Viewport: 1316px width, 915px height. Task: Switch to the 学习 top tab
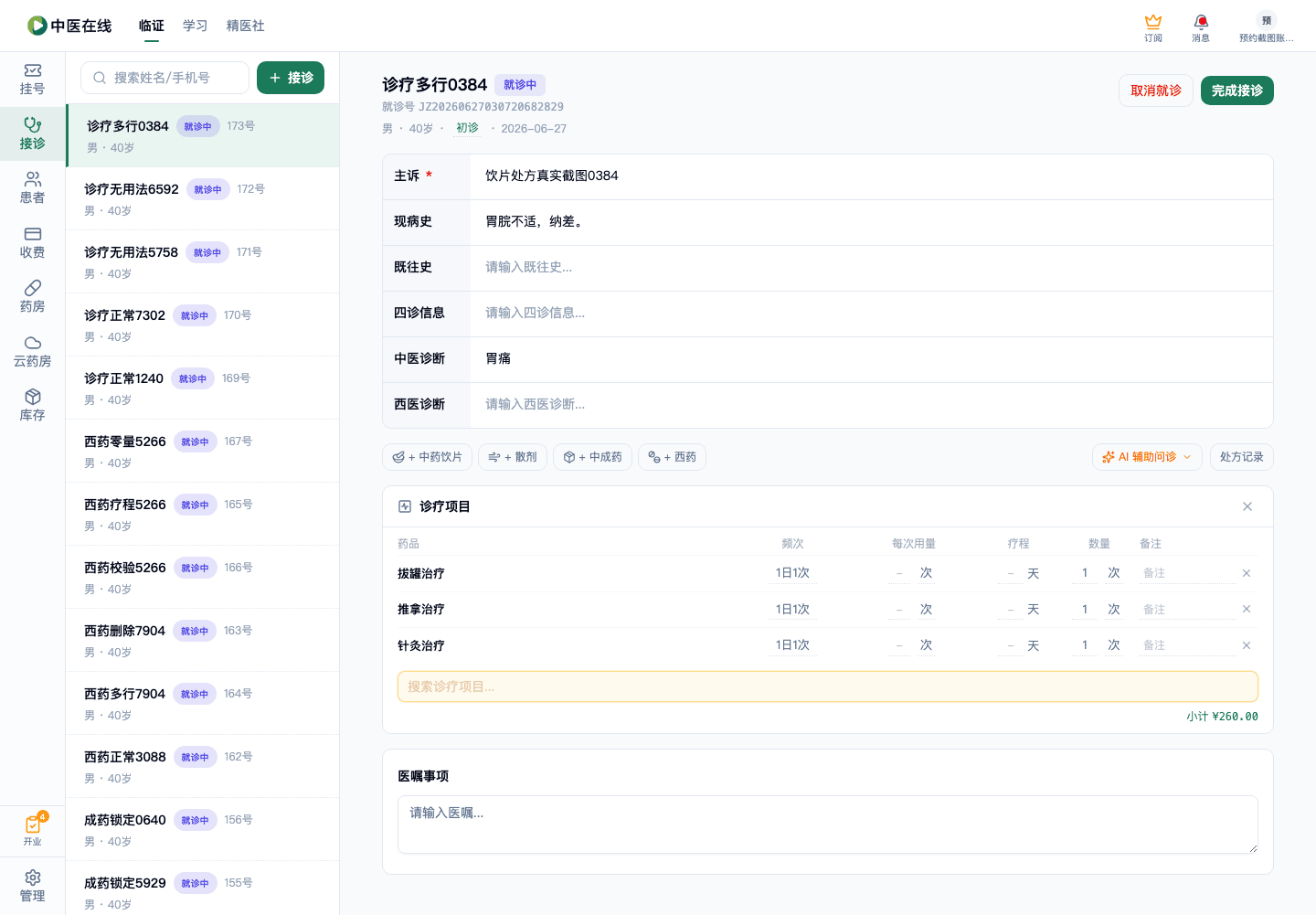[196, 26]
